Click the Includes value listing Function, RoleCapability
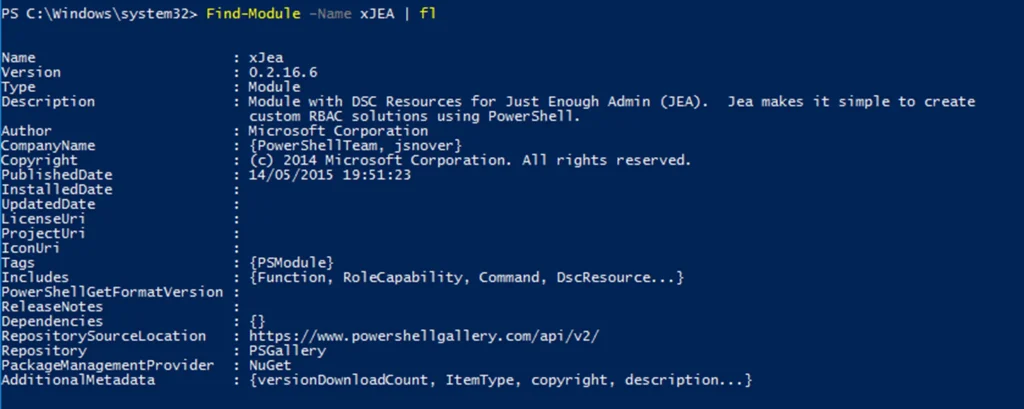Viewport: 1024px width, 409px height. (x=466, y=277)
